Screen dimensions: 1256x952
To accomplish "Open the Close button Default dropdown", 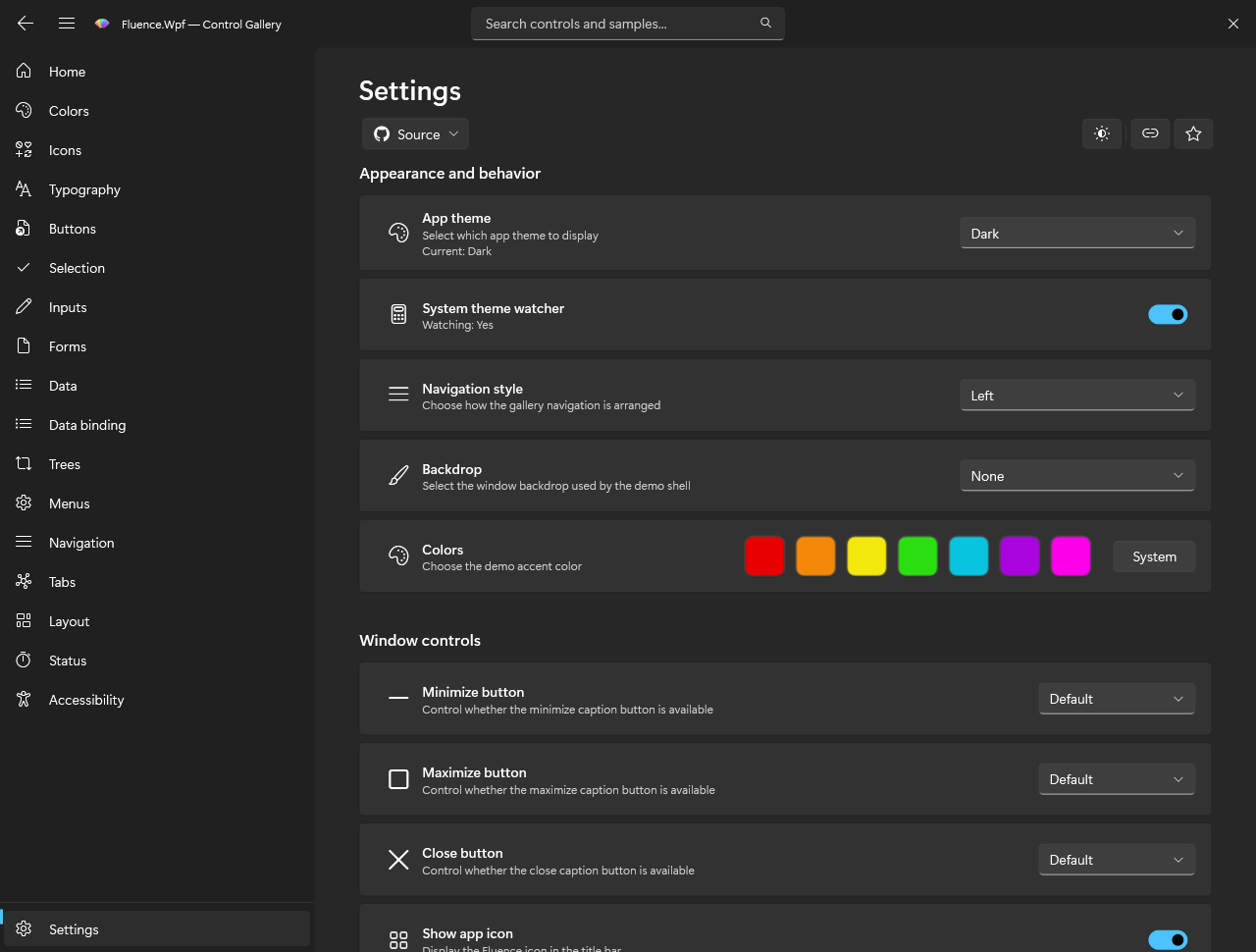I will point(1117,860).
